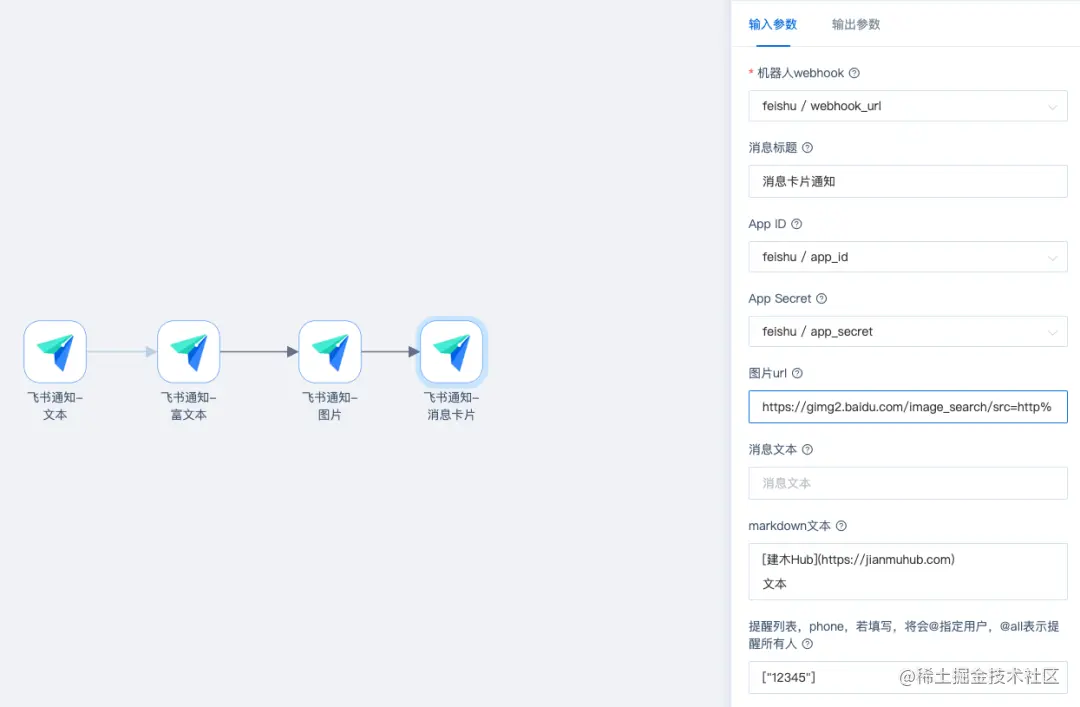Select the 飞书通知-富文本 node icon
Screen dimensions: 1080x707
click(x=189, y=351)
